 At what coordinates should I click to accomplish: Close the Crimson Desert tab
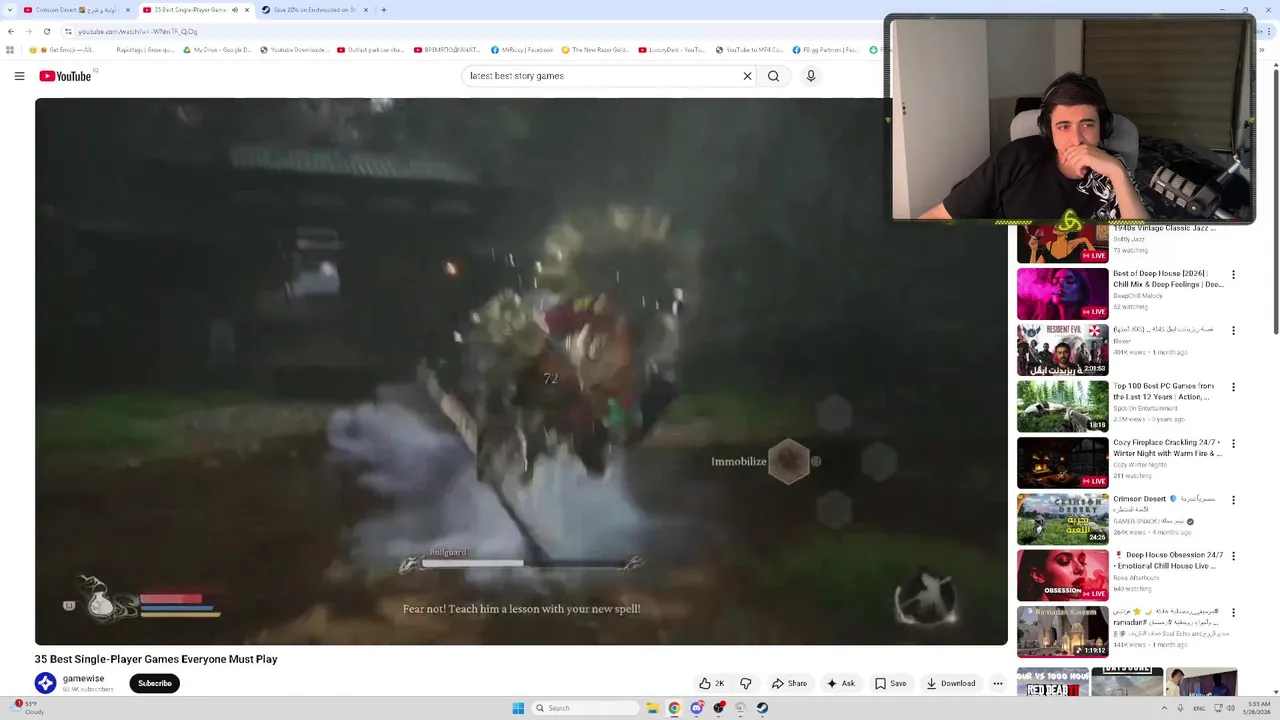coord(128,10)
